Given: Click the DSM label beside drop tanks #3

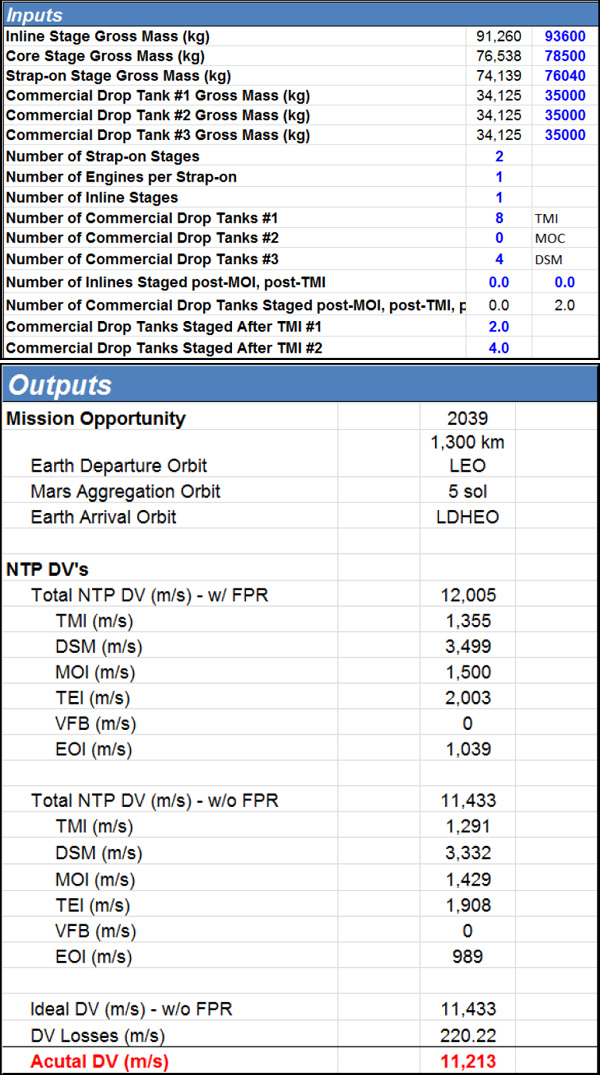Looking at the screenshot, I should pos(564,259).
